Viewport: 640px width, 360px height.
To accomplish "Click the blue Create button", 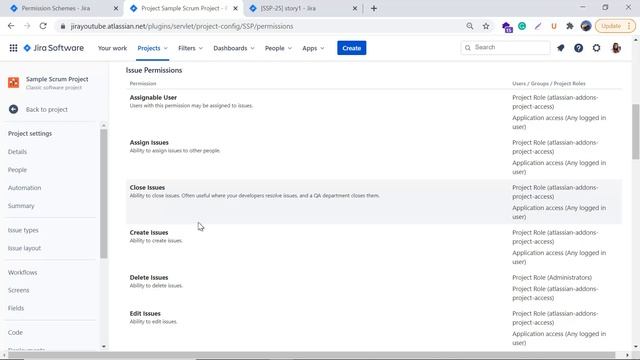I will coord(351,48).
